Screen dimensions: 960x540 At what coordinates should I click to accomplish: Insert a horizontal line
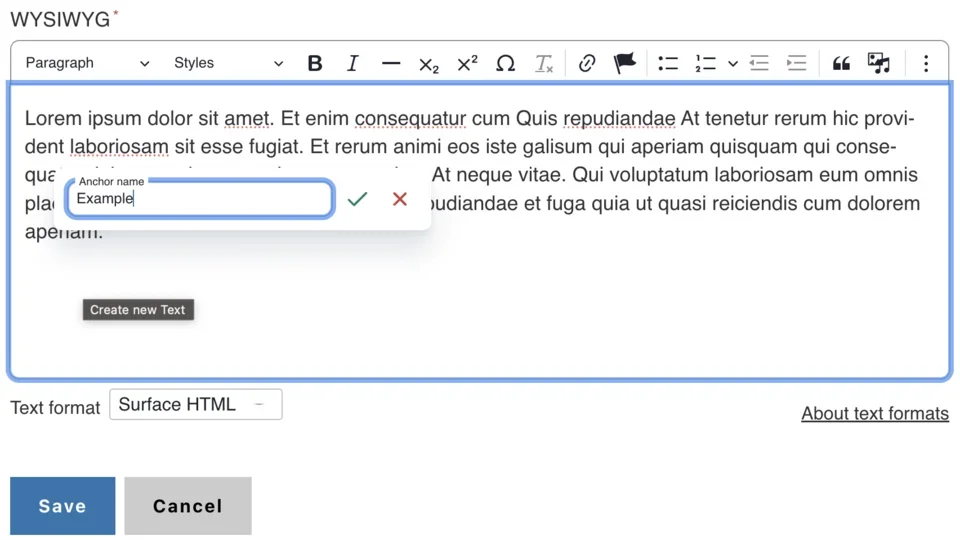tap(391, 63)
